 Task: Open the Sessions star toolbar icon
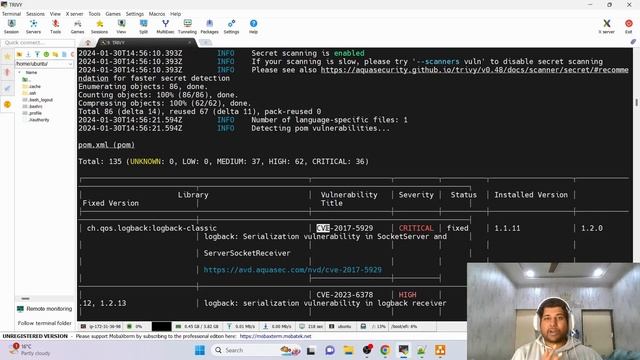pos(99,27)
